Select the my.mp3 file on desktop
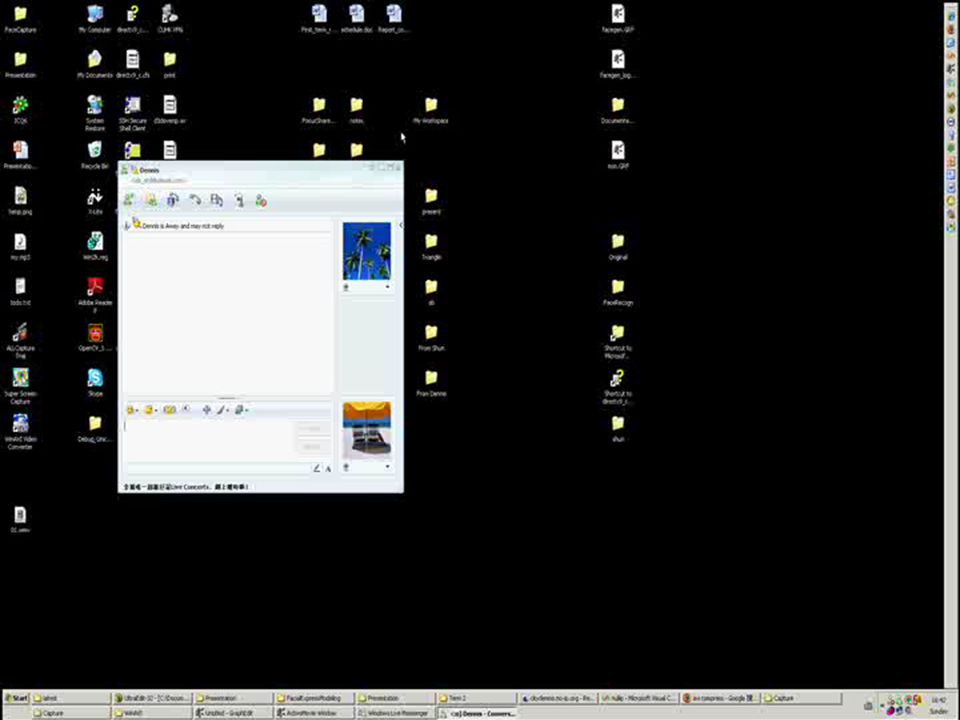The height and width of the screenshot is (720, 960). click(20, 246)
